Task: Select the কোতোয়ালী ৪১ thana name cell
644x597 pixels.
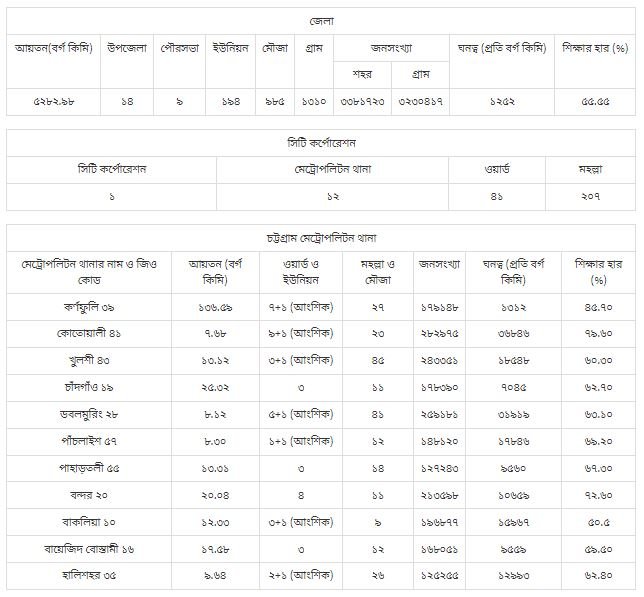Action: [94, 330]
